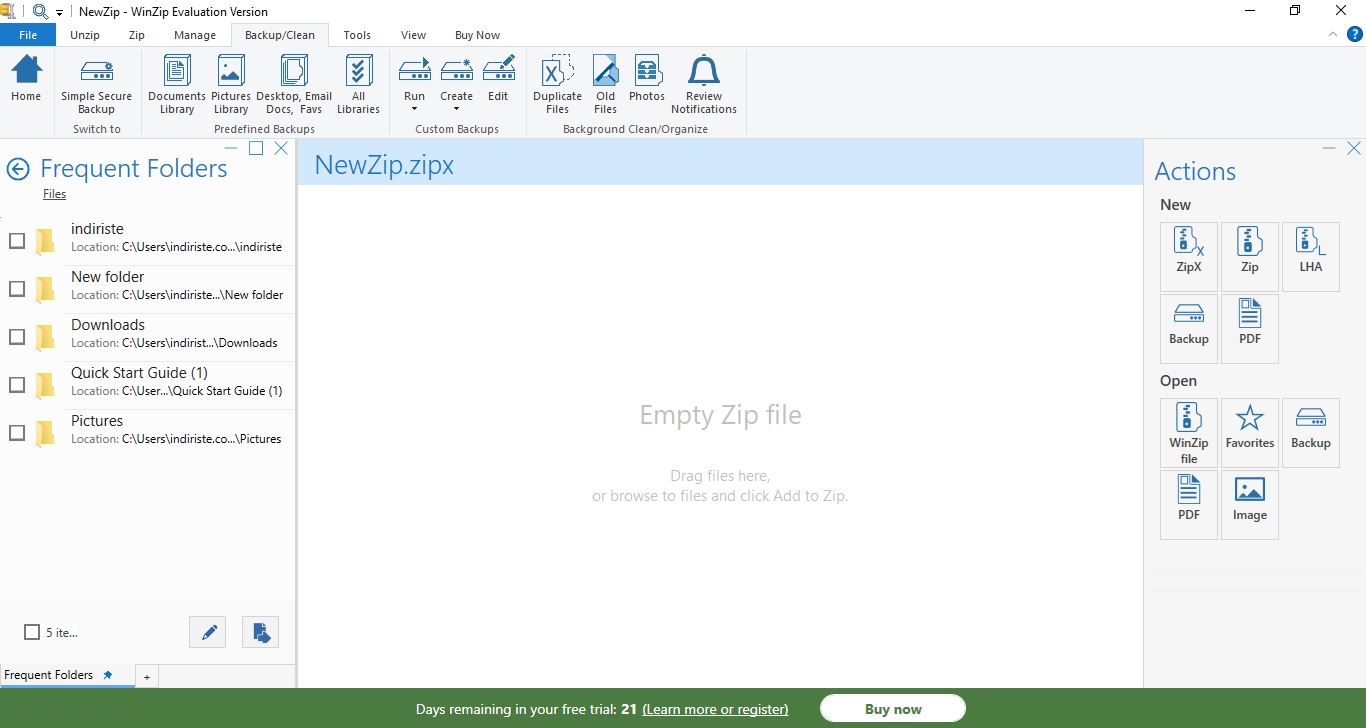Create new LHA archive
This screenshot has height=728, width=1366.
pos(1311,257)
